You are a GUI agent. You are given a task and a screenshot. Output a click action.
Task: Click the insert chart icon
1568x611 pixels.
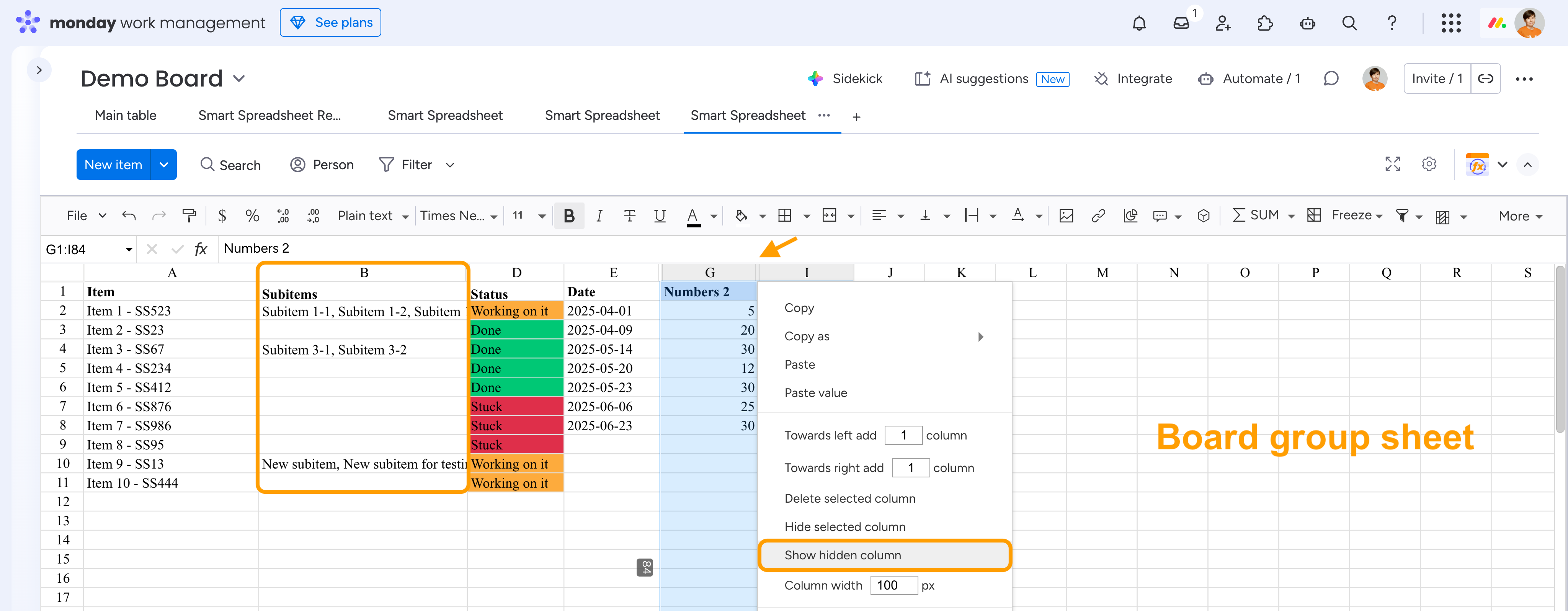[1130, 216]
